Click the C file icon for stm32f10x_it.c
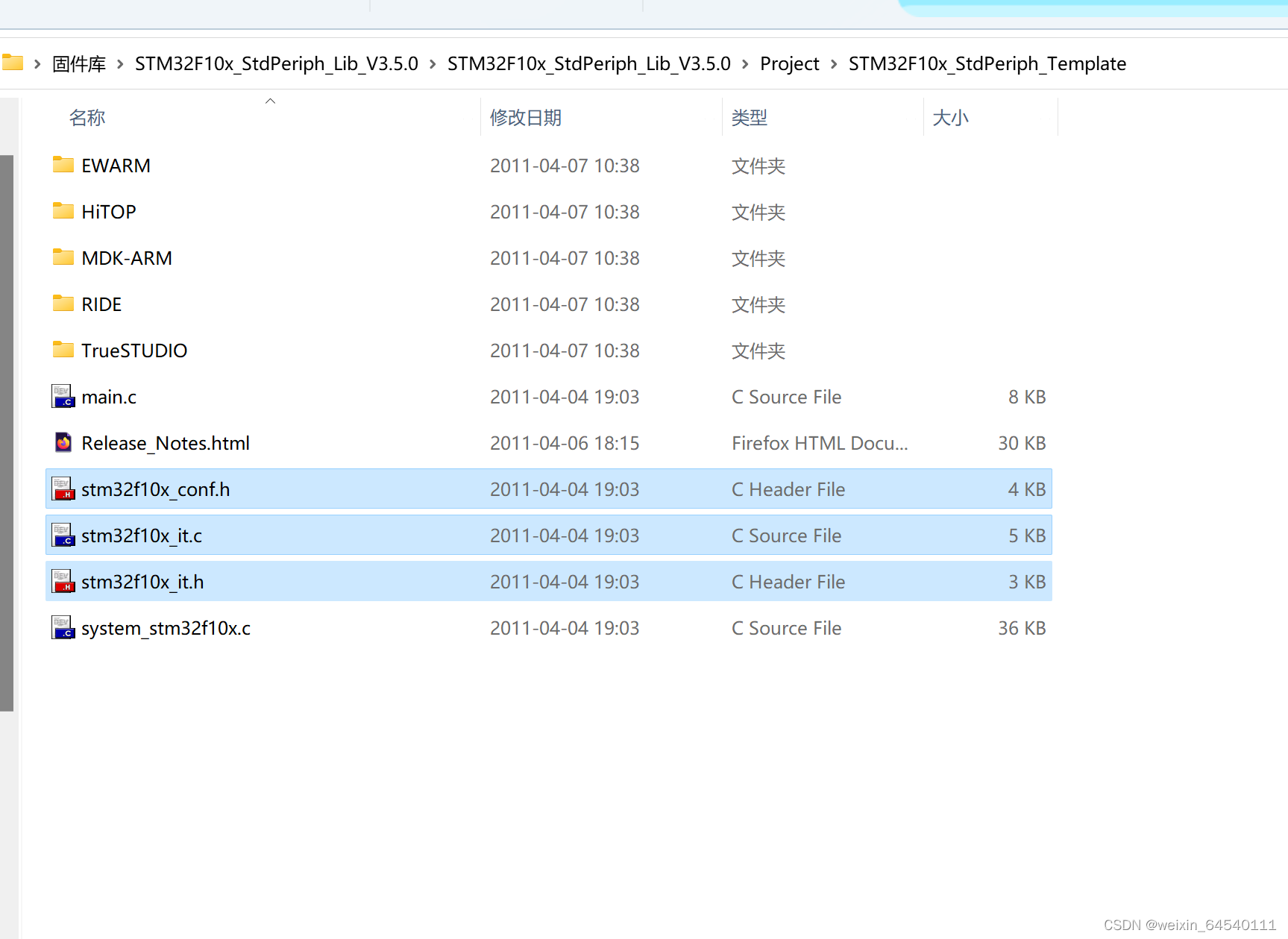Screen dimensions: 1288x939 pyautogui.click(x=63, y=535)
